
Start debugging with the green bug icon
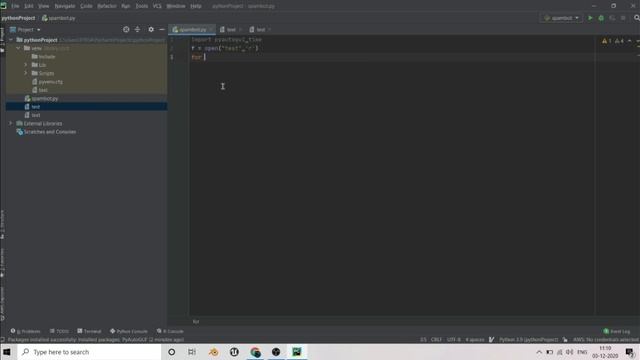tap(601, 18)
